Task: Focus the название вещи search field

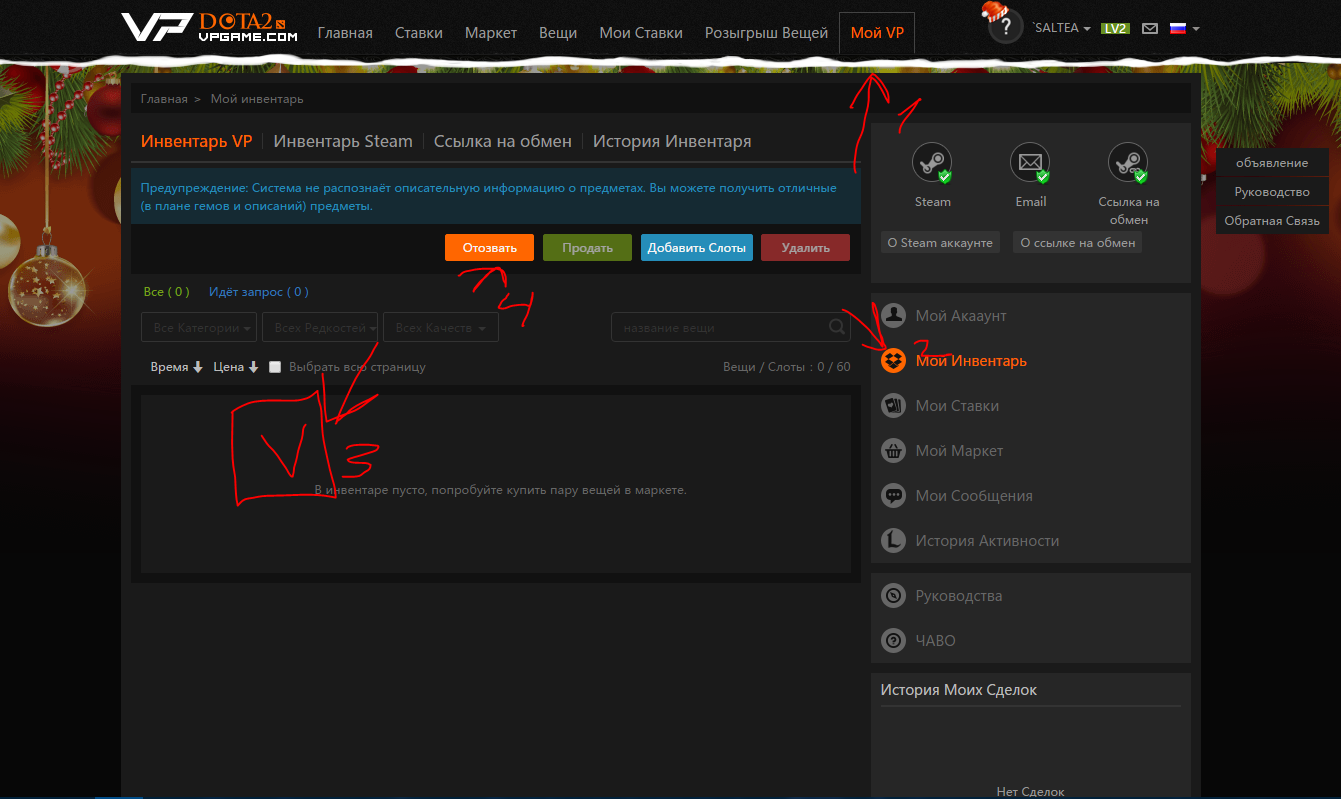Action: (731, 327)
